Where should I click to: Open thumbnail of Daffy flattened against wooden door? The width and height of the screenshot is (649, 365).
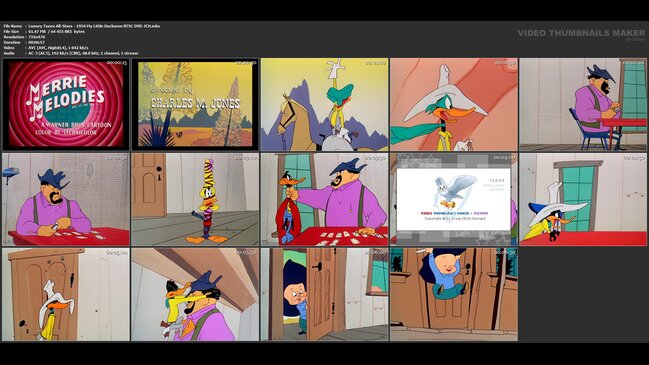pyautogui.click(x=66, y=295)
